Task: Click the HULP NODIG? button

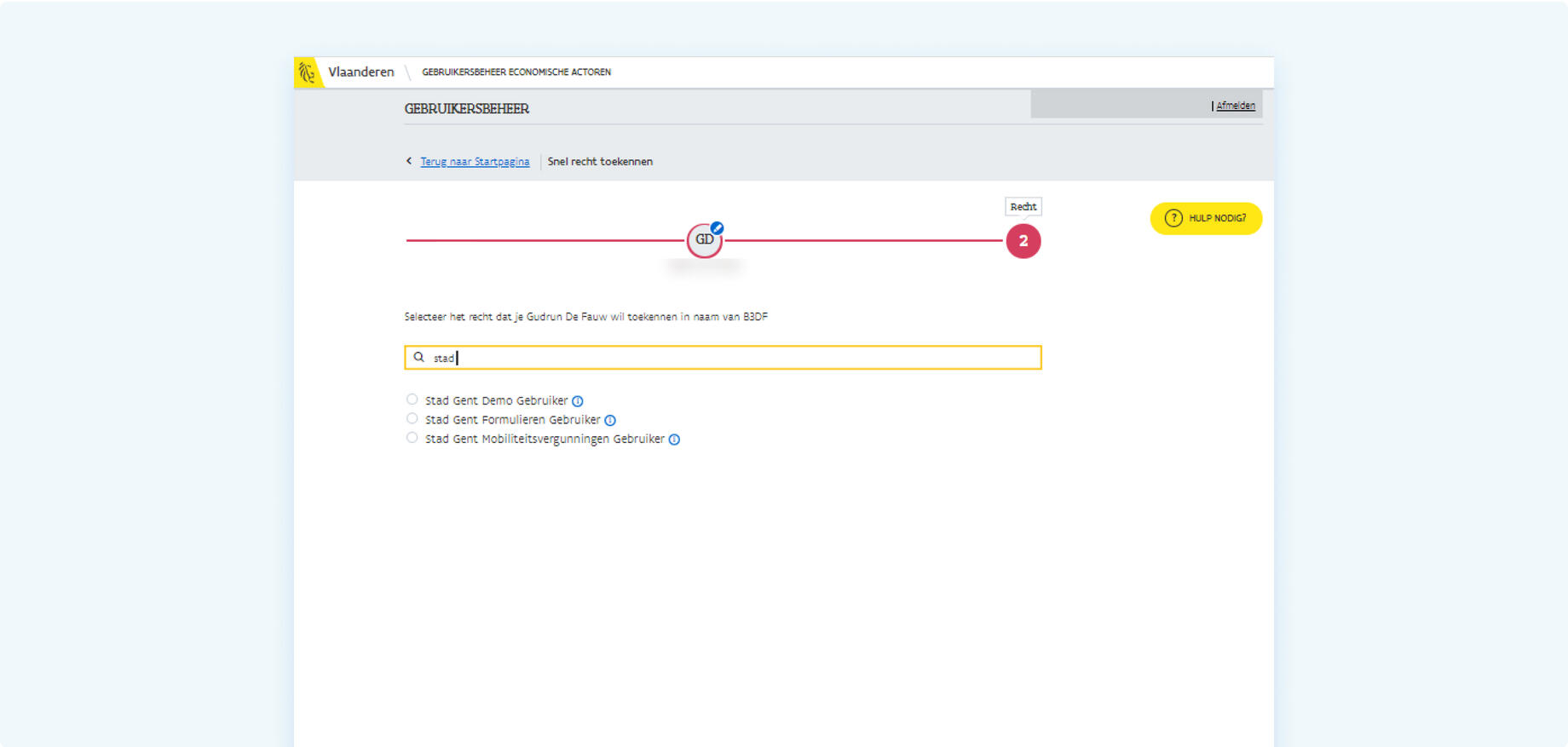Action: (1206, 218)
